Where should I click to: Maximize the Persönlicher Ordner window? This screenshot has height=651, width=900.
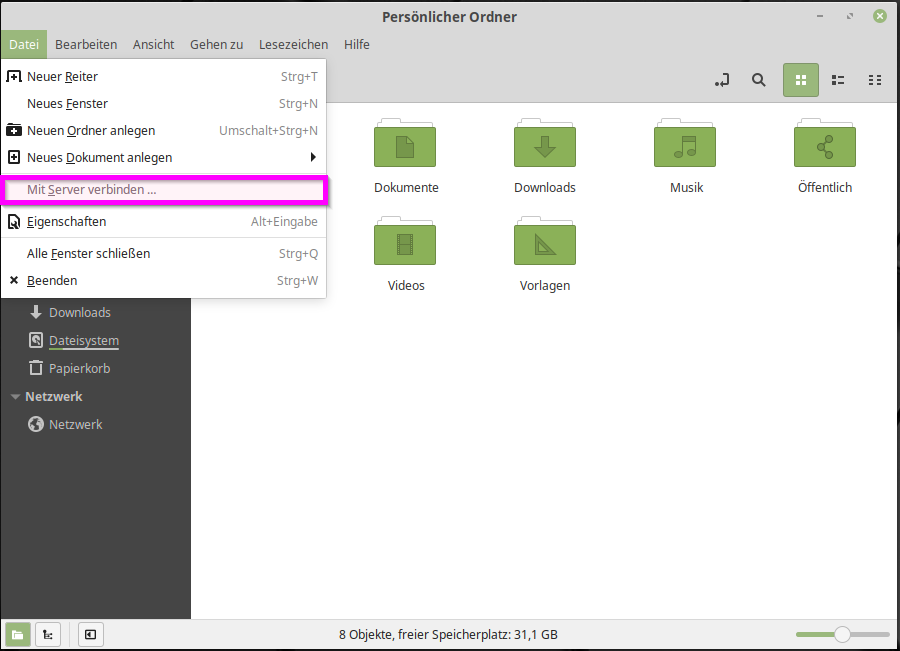click(x=850, y=16)
